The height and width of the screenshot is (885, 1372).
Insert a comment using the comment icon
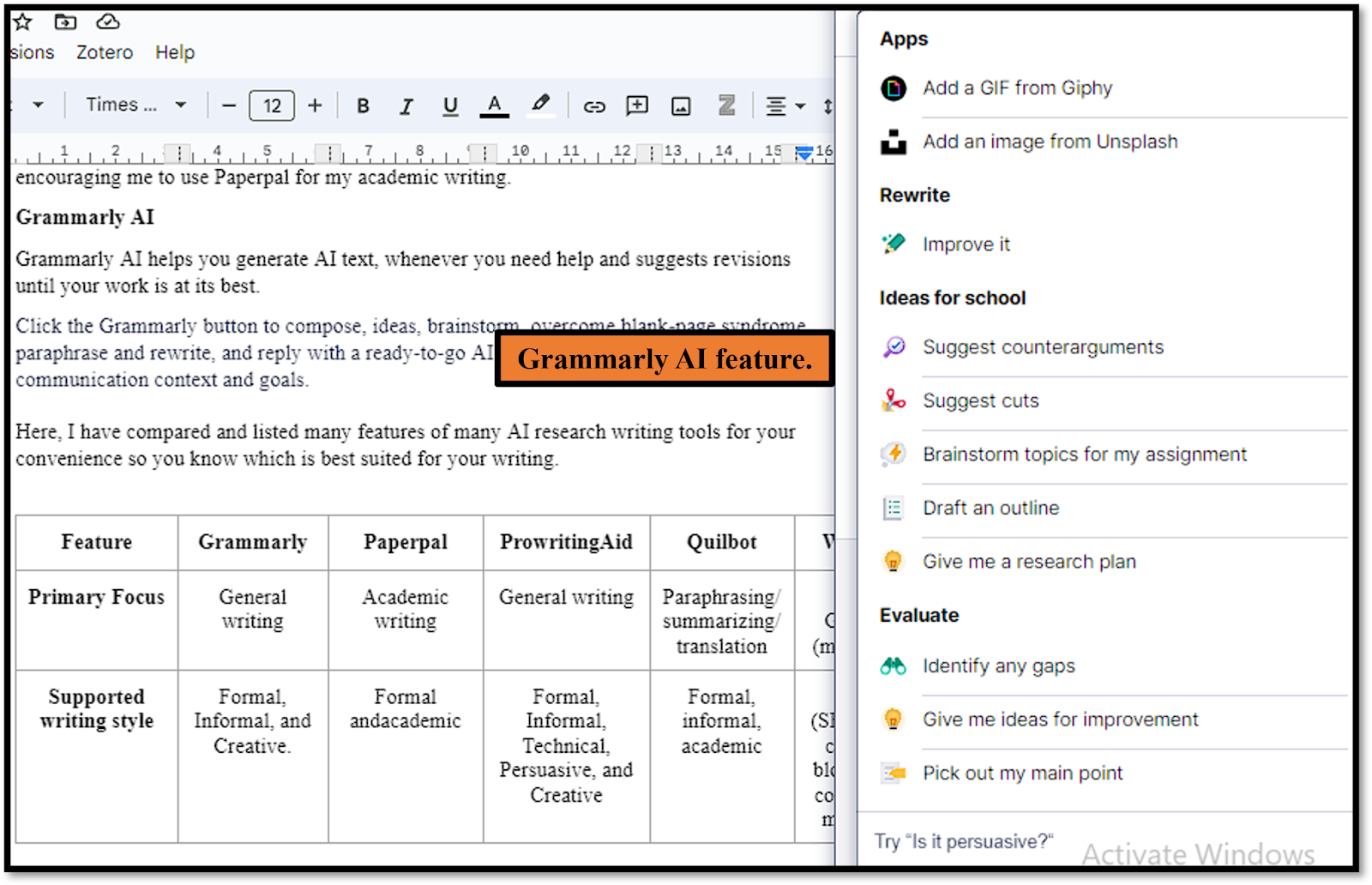click(636, 105)
